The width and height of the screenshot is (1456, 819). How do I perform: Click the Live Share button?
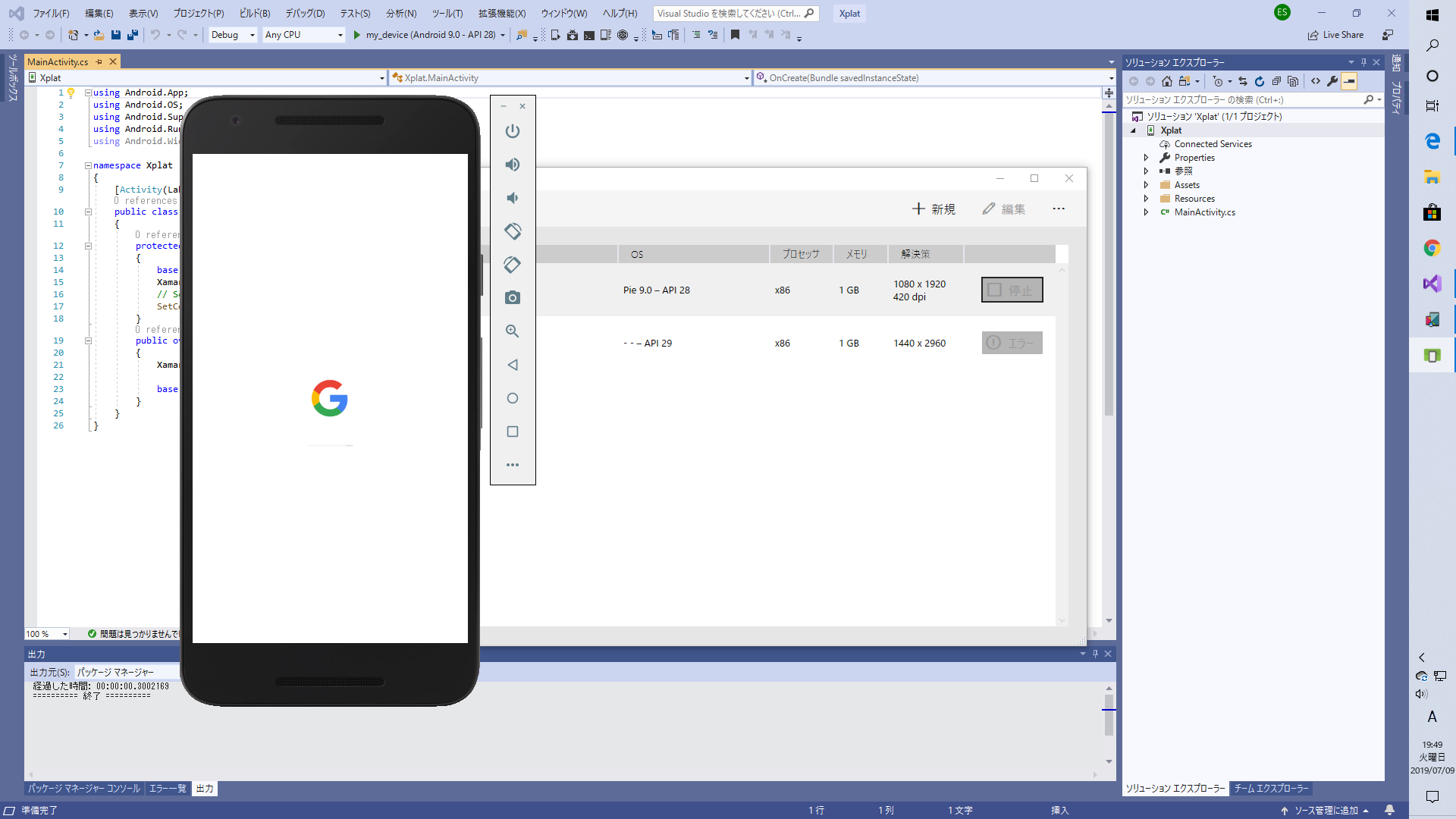[x=1335, y=35]
